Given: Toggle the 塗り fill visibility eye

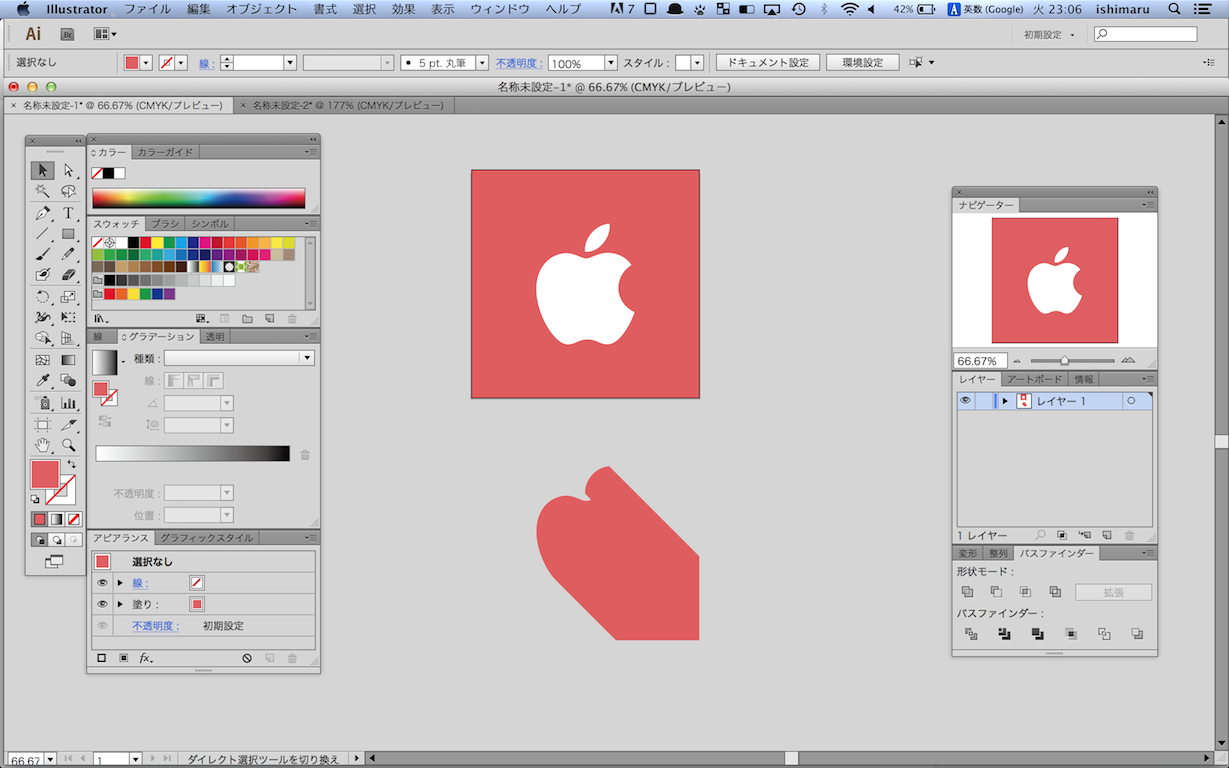Looking at the screenshot, I should click(102, 604).
